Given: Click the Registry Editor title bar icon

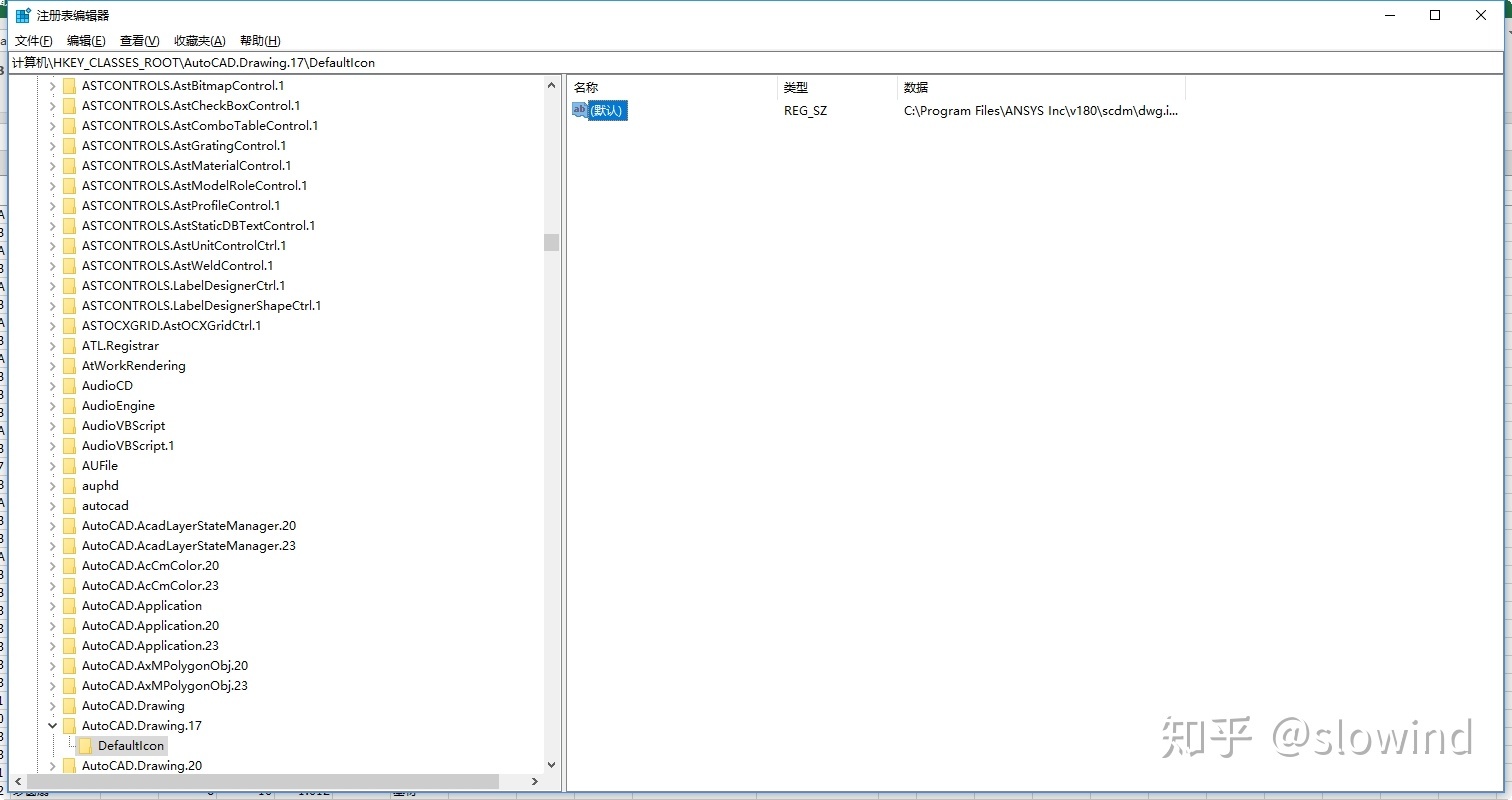Looking at the screenshot, I should pos(22,15).
